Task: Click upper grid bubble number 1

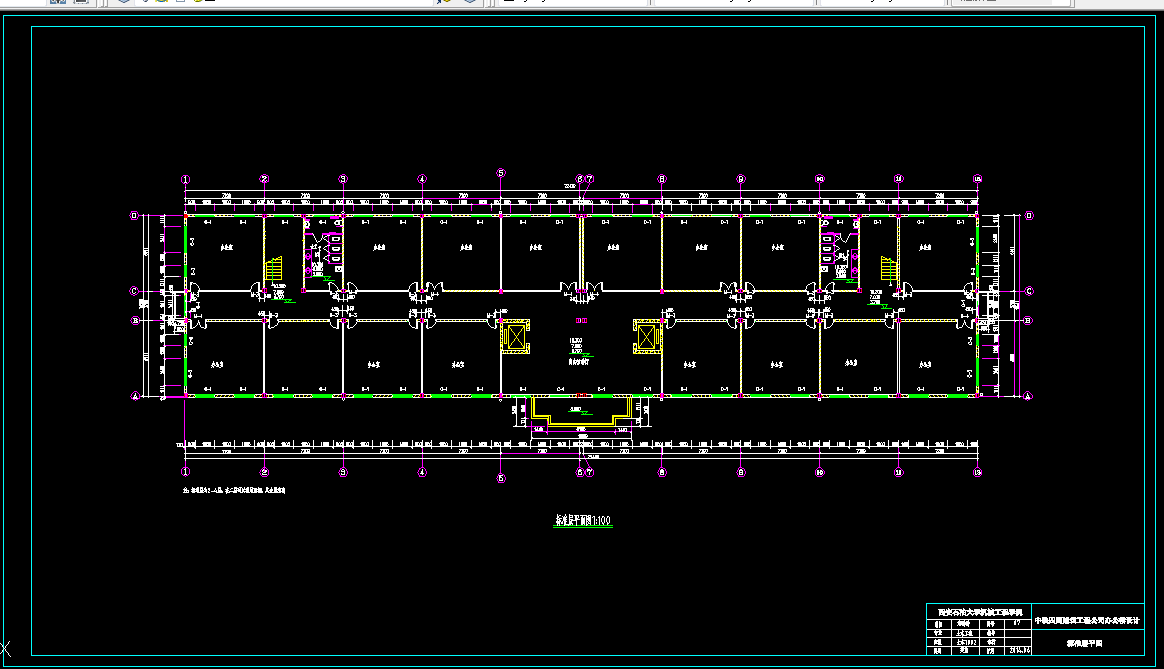Action: 186,180
